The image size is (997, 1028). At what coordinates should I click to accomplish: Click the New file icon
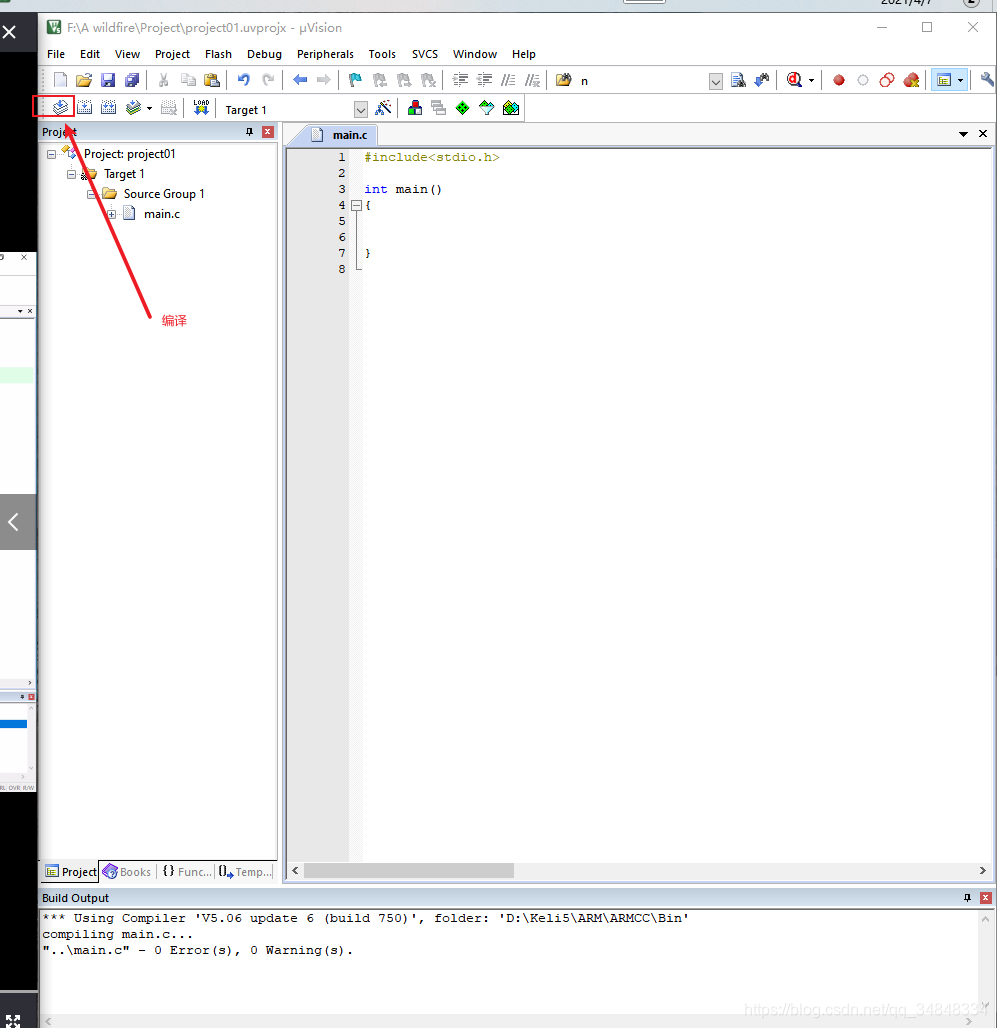60,80
